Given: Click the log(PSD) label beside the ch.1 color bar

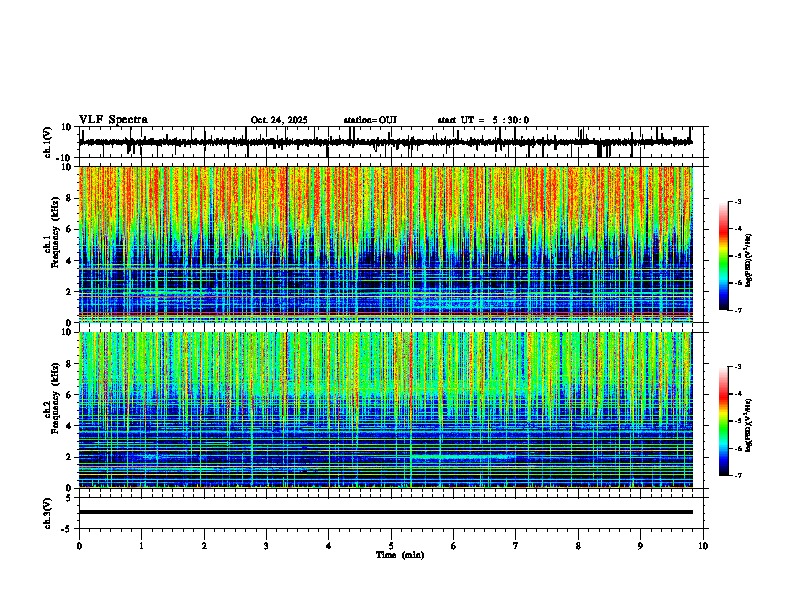Looking at the screenshot, I should coord(748,260).
